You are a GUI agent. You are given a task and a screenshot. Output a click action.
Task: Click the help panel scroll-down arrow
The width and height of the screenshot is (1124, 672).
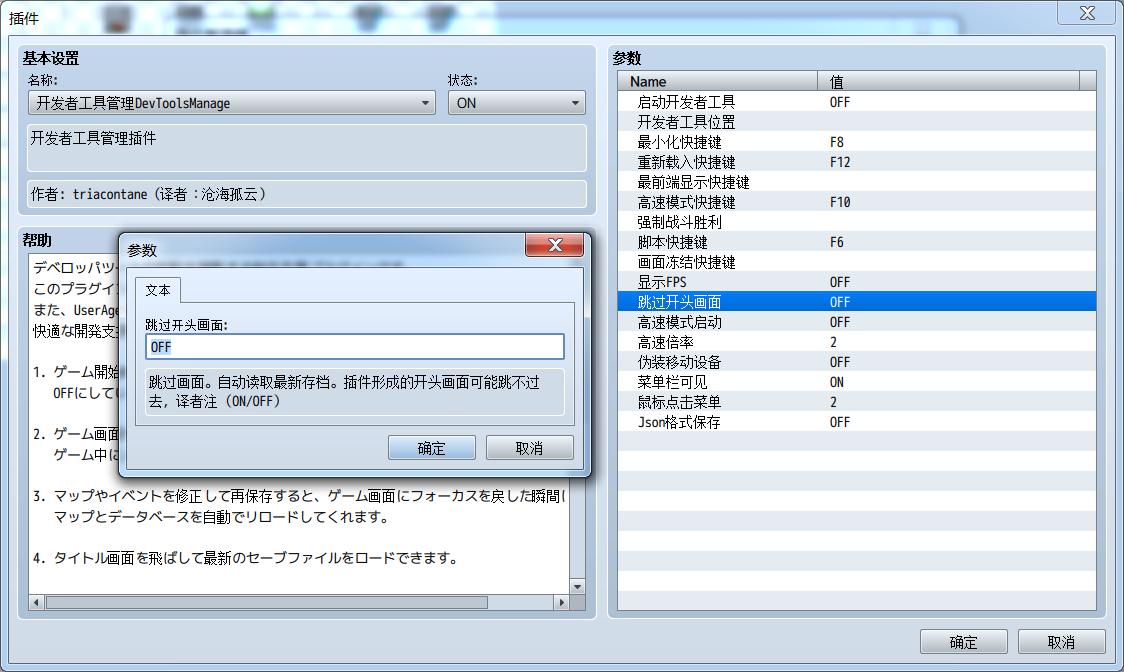click(x=577, y=587)
